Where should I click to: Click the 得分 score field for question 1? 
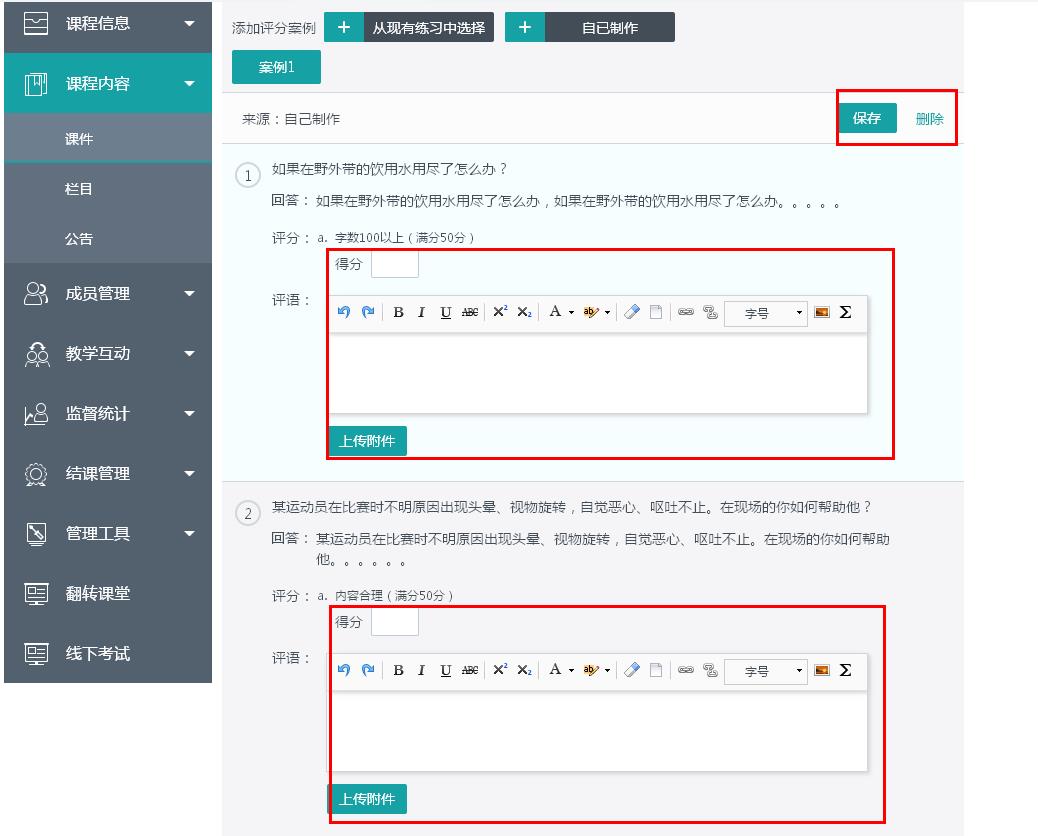pos(394,264)
